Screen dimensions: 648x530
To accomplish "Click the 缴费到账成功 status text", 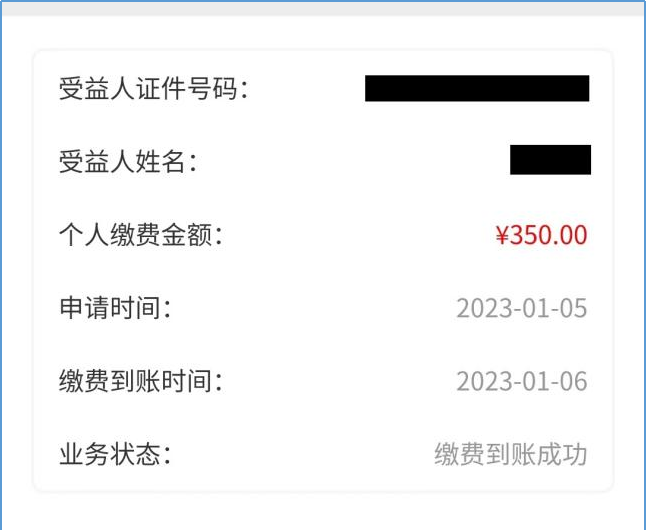I will coord(511,454).
